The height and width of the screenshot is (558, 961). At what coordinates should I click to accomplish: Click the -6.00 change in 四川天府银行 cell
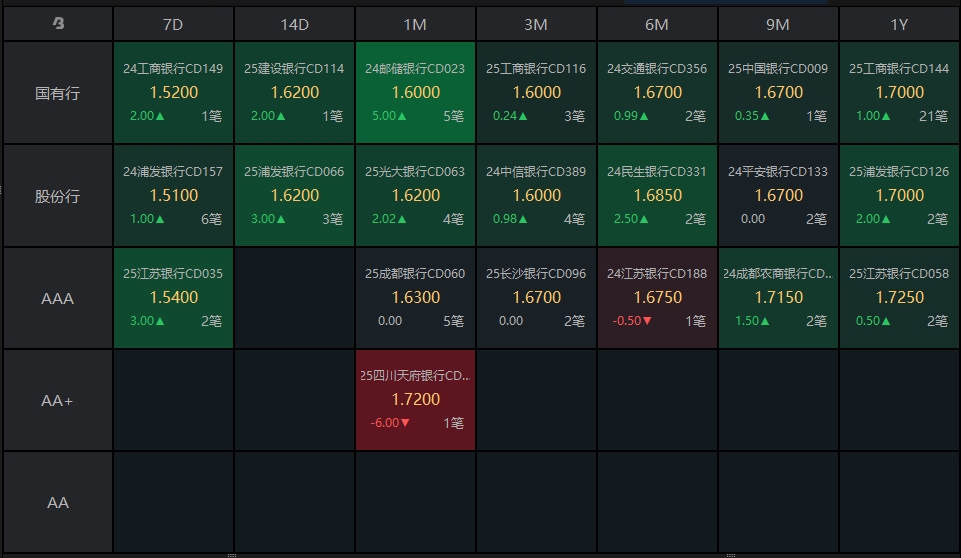tap(390, 423)
